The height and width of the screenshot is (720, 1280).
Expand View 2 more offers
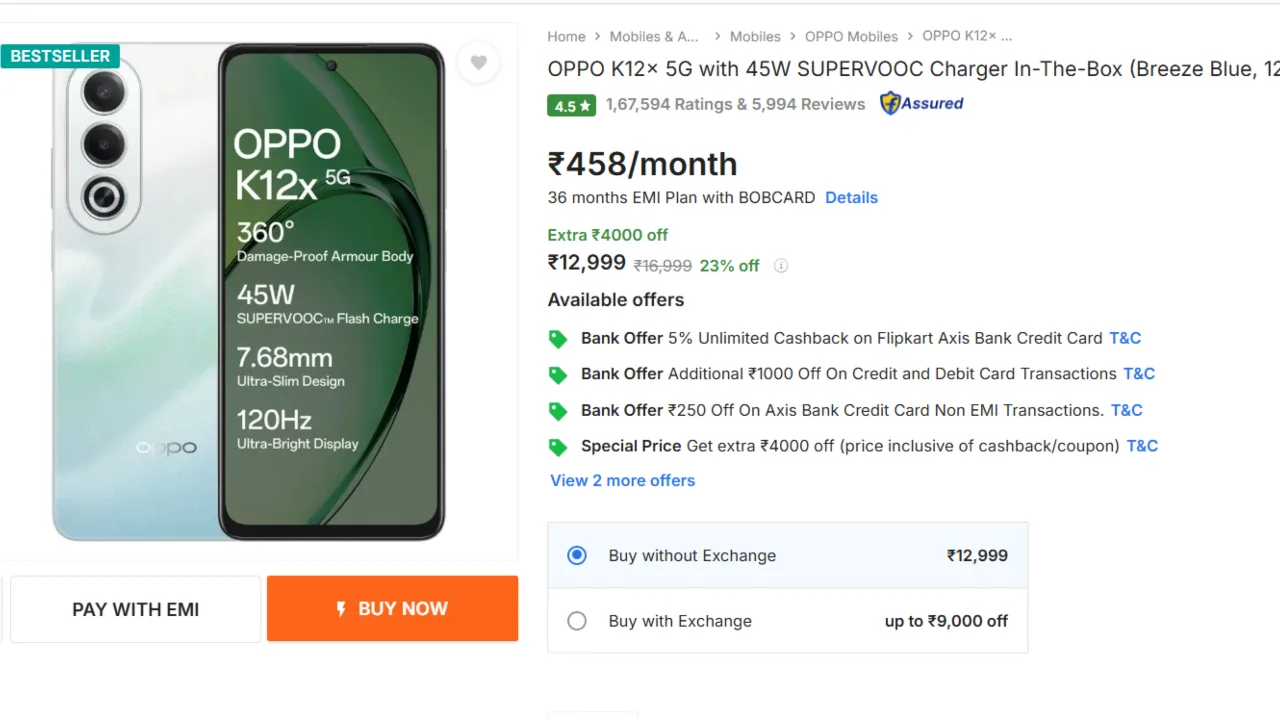(x=622, y=480)
